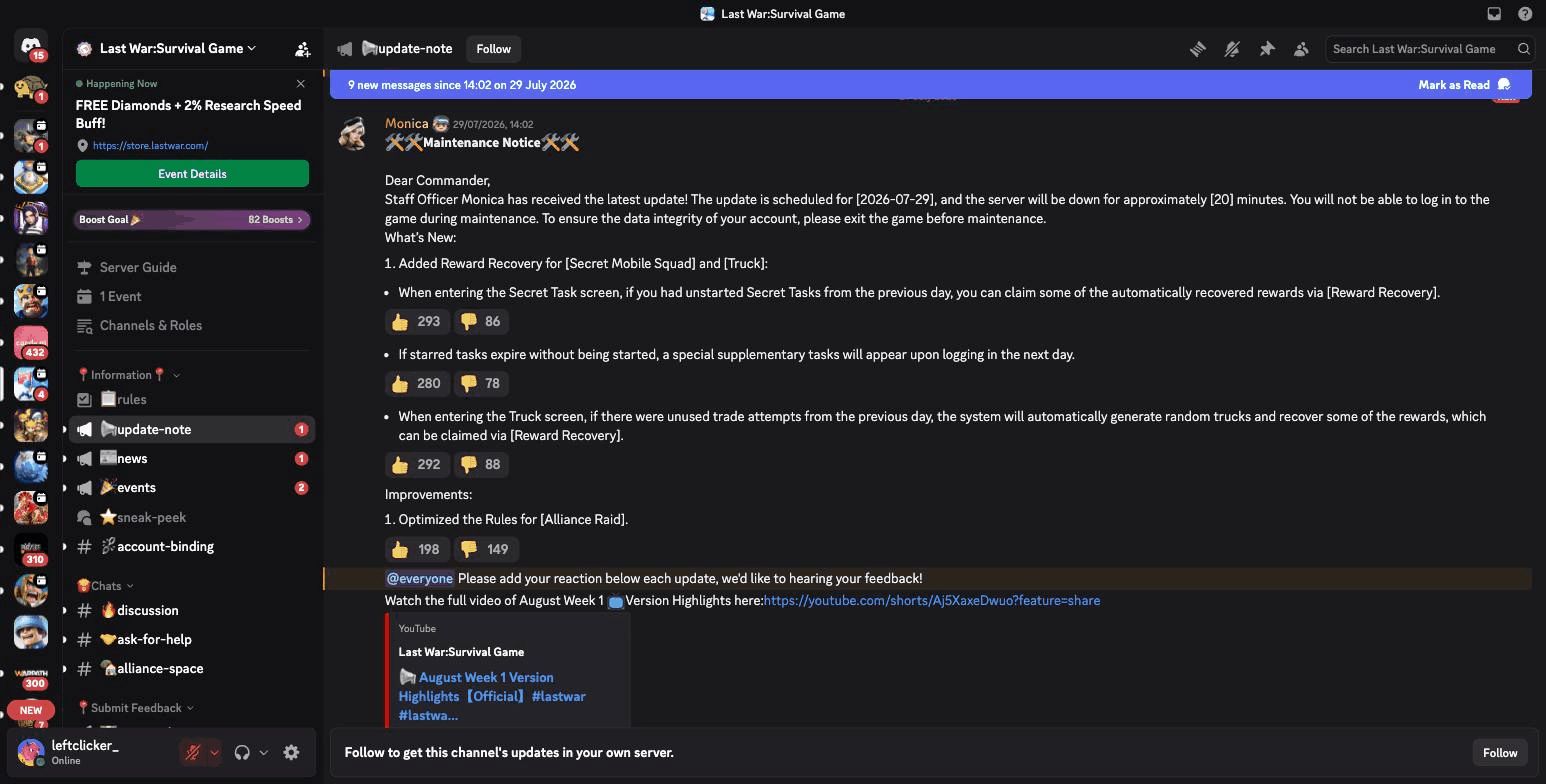Open headphone output options chevron
Screen dimensions: 1546x784
[x=263, y=753]
